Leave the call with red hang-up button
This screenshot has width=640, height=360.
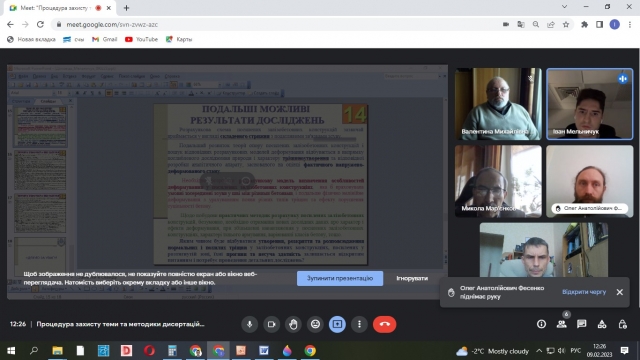click(x=384, y=324)
